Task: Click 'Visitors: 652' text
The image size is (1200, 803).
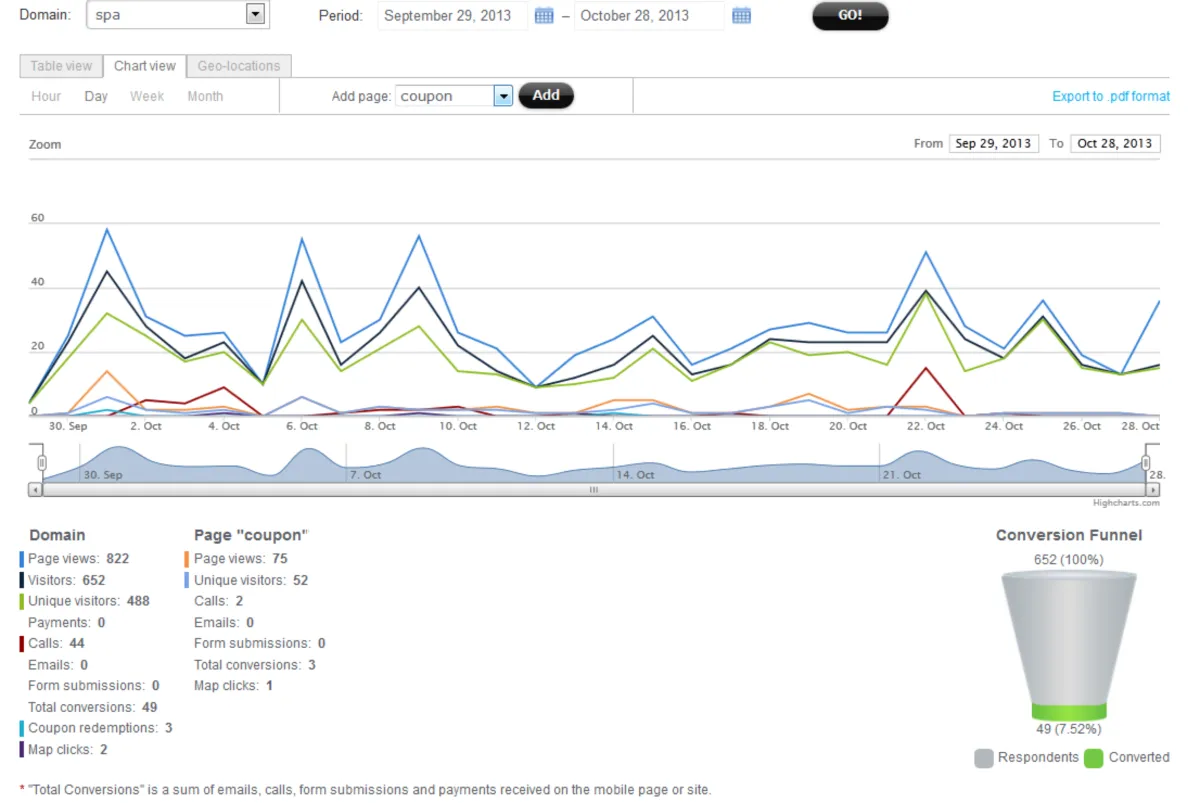Action: (66, 580)
